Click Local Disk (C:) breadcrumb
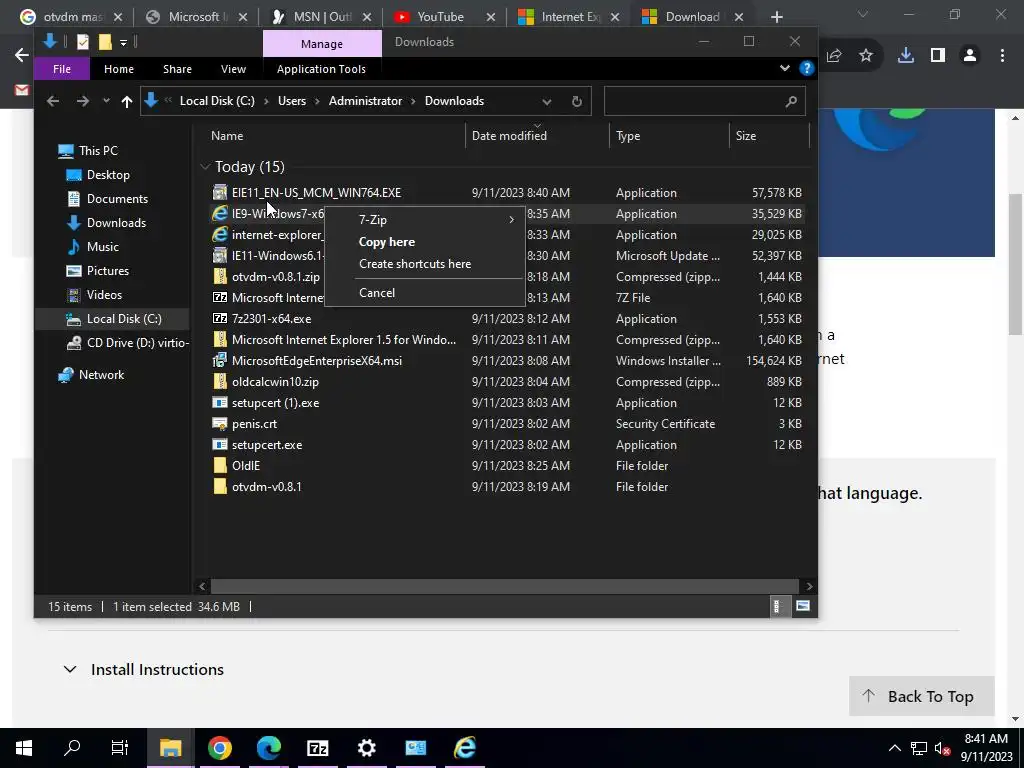Screen dimensions: 1024x768 point(217,101)
